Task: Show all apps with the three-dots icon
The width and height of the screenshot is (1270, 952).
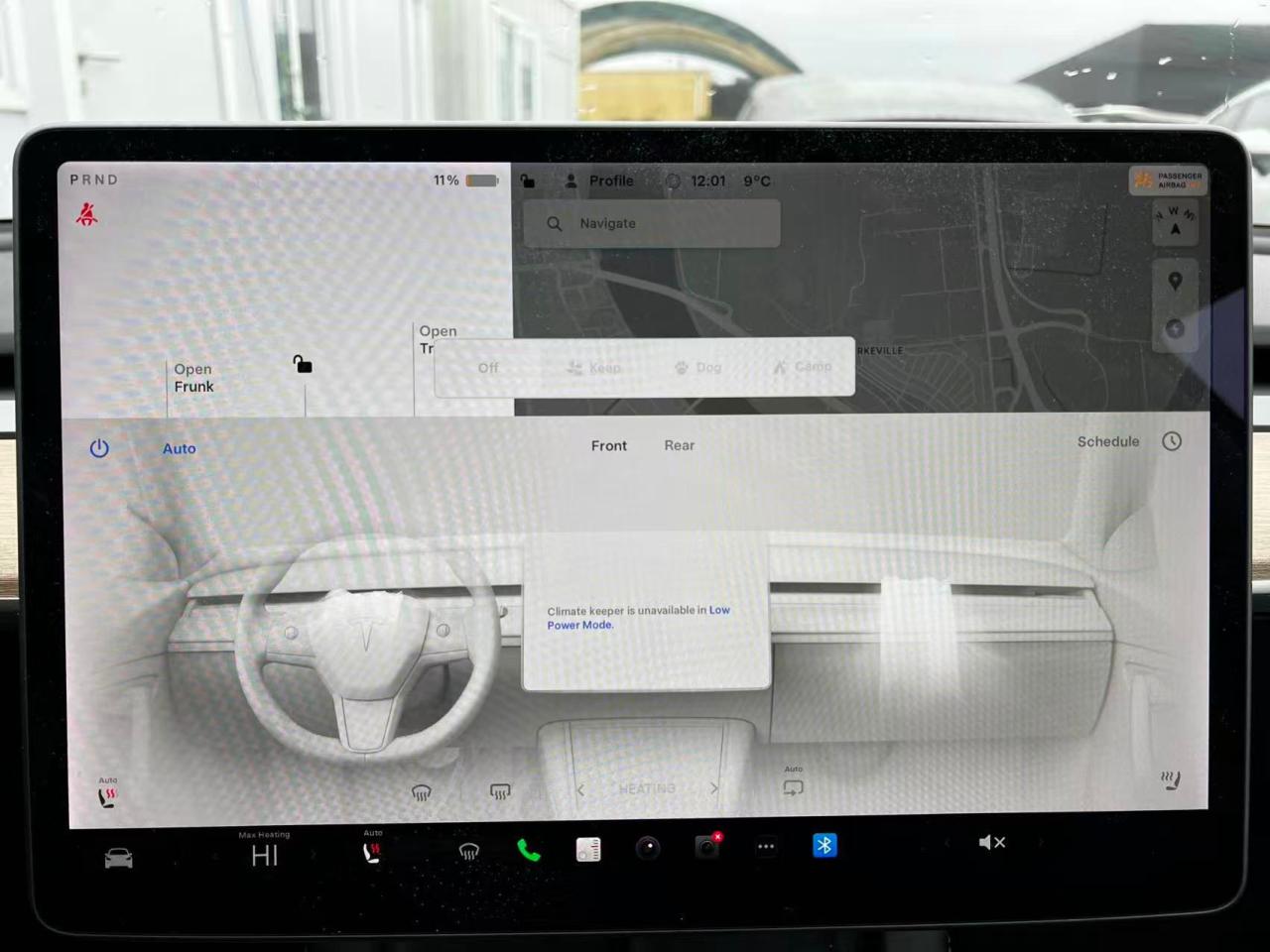Action: pyautogui.click(x=766, y=847)
